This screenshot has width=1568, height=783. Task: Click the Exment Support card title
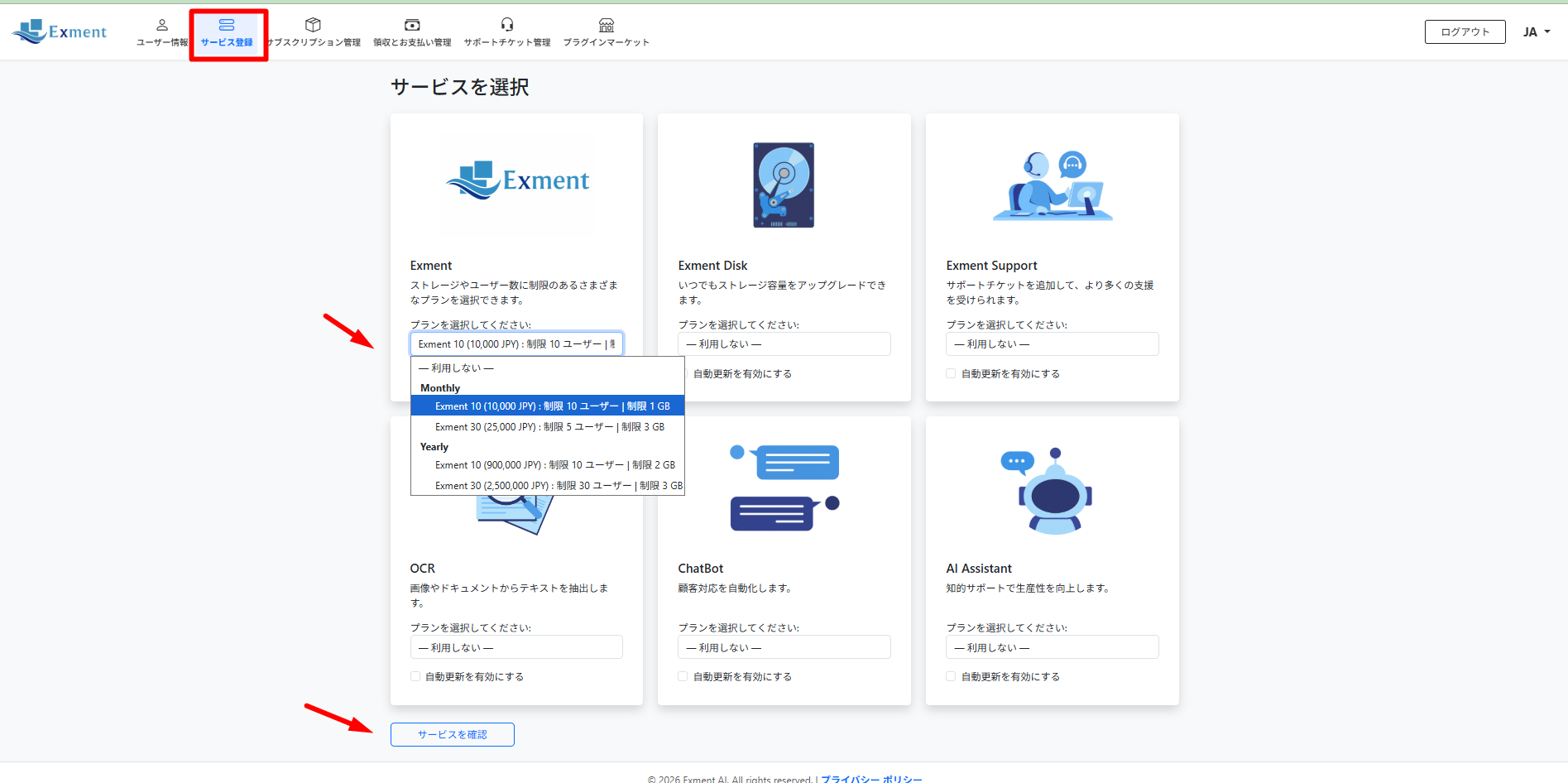click(x=991, y=266)
